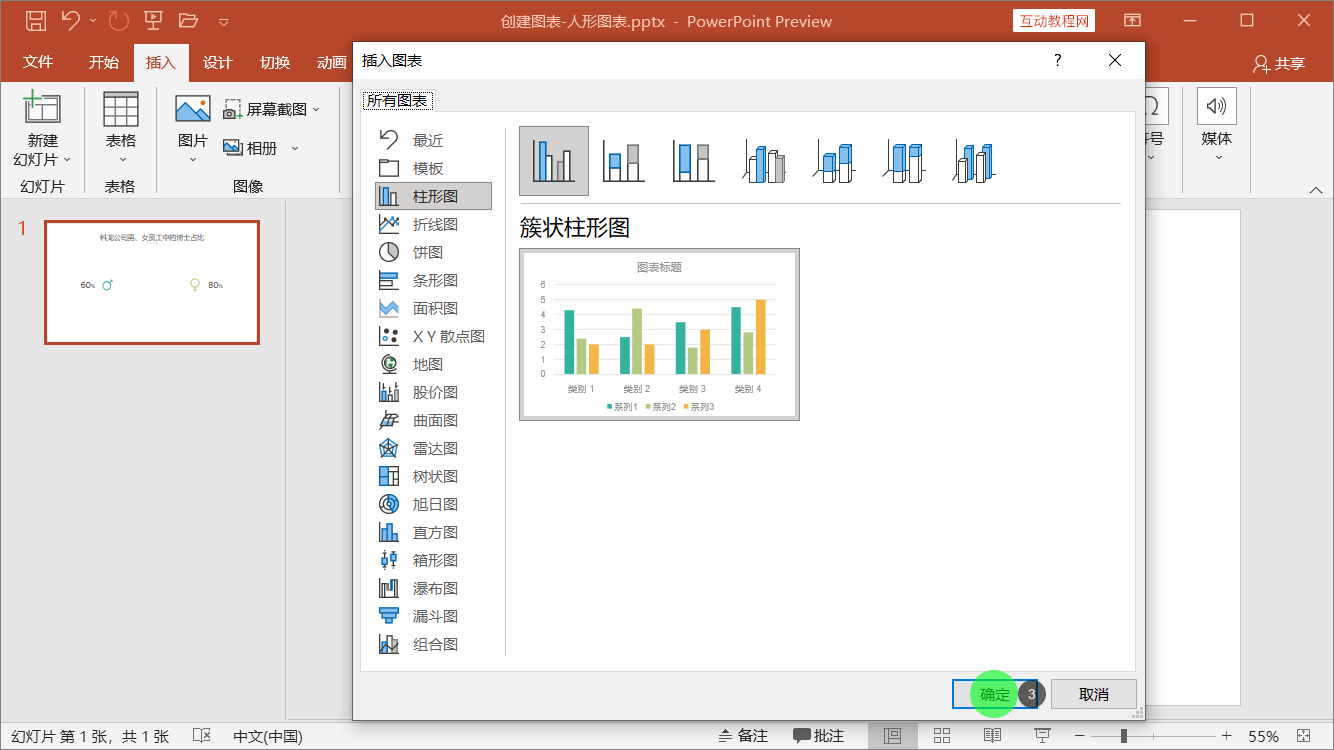Open the 所有图表 tab

pyautogui.click(x=397, y=100)
